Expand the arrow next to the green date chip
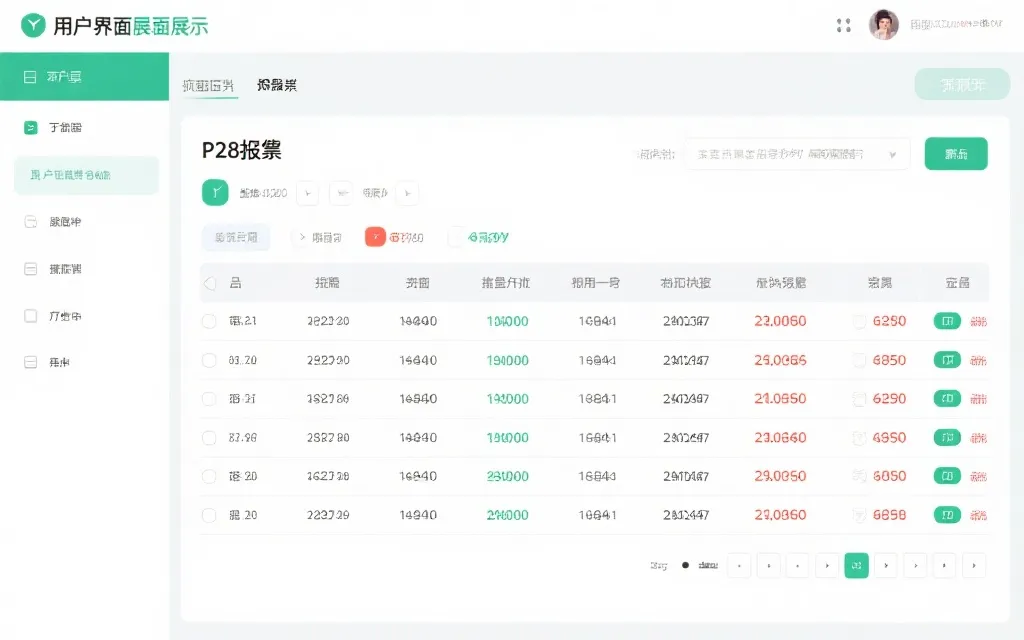The height and width of the screenshot is (640, 1024). (x=307, y=192)
